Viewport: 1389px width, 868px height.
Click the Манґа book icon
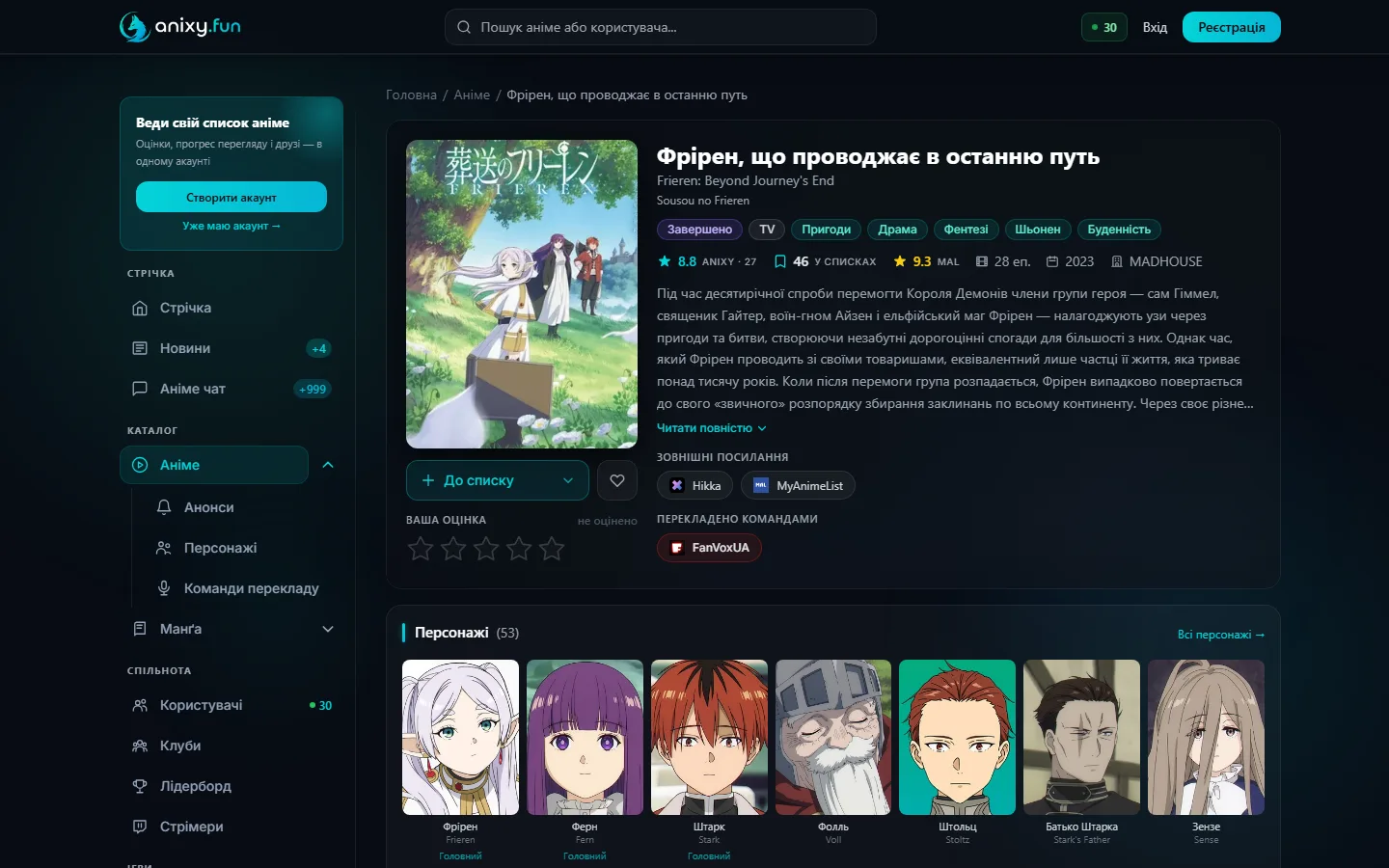click(x=140, y=629)
